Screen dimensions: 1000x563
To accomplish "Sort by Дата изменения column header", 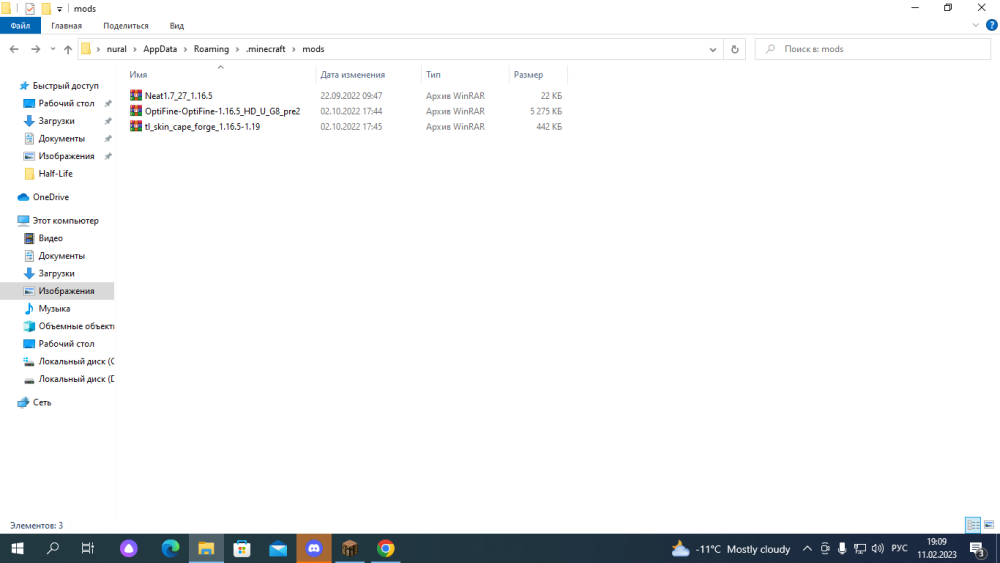I will [x=353, y=75].
